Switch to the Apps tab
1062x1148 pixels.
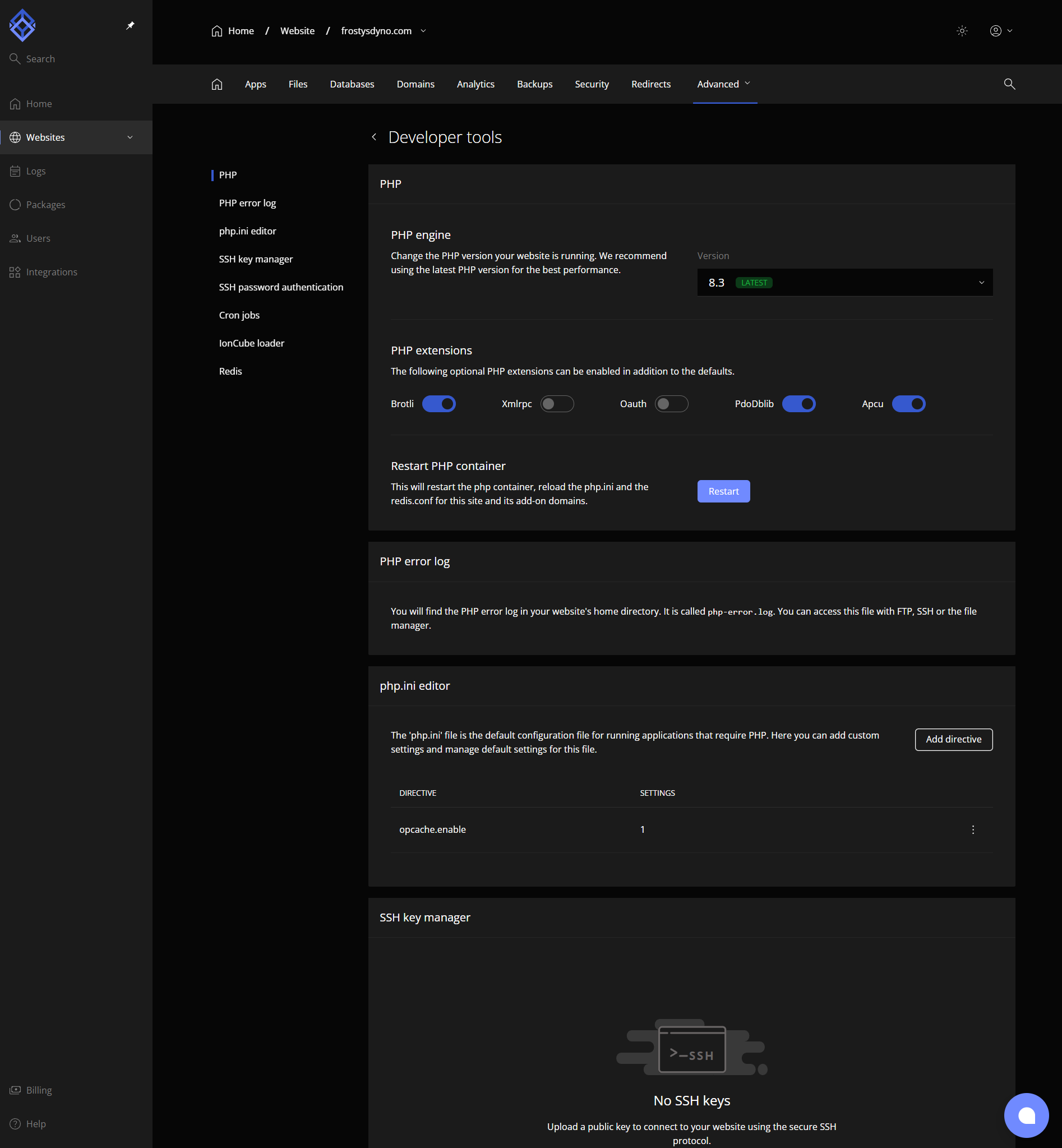pyautogui.click(x=255, y=84)
